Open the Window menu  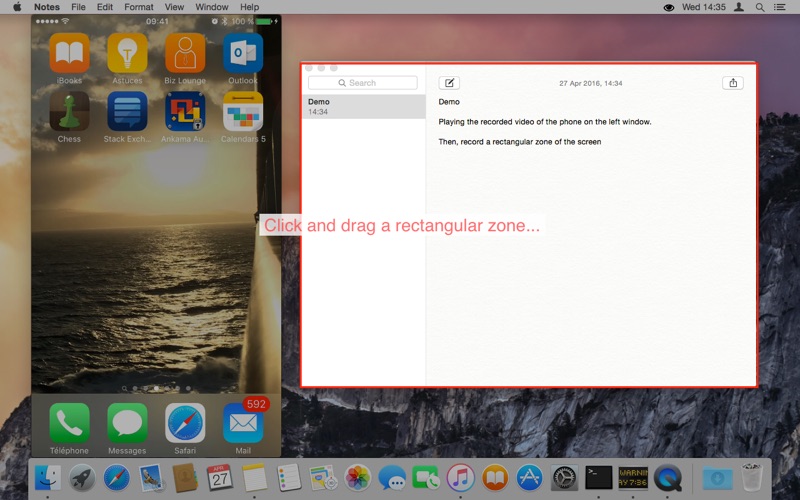[212, 7]
